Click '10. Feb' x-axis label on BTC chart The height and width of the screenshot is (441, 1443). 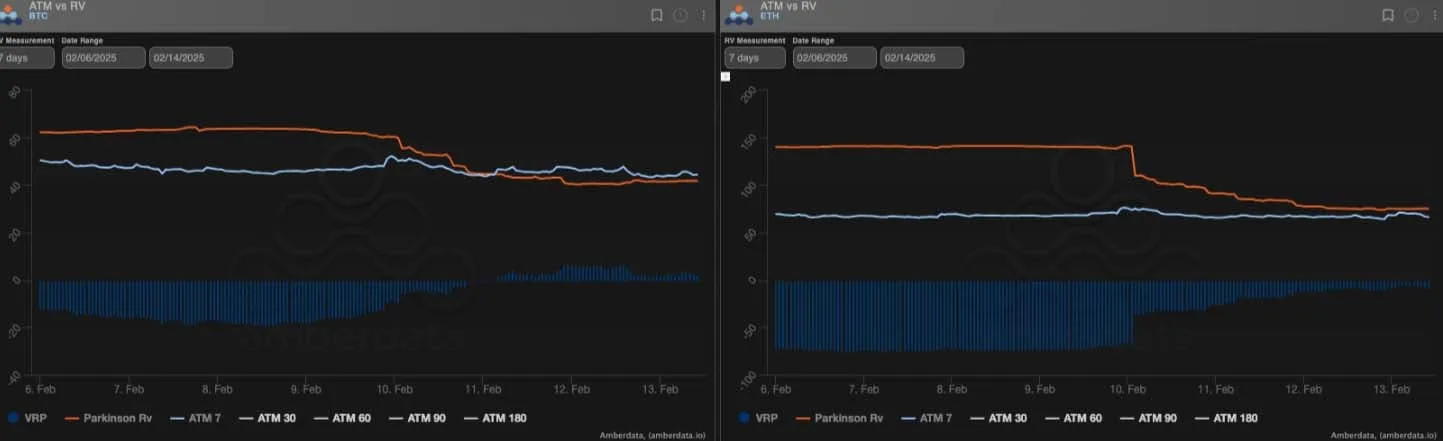395,388
